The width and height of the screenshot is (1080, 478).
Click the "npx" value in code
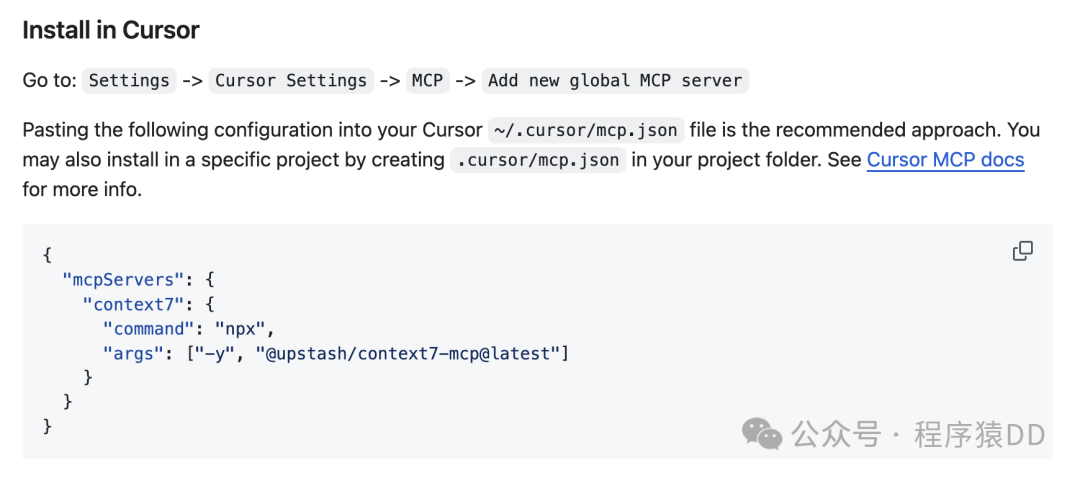click(241, 328)
